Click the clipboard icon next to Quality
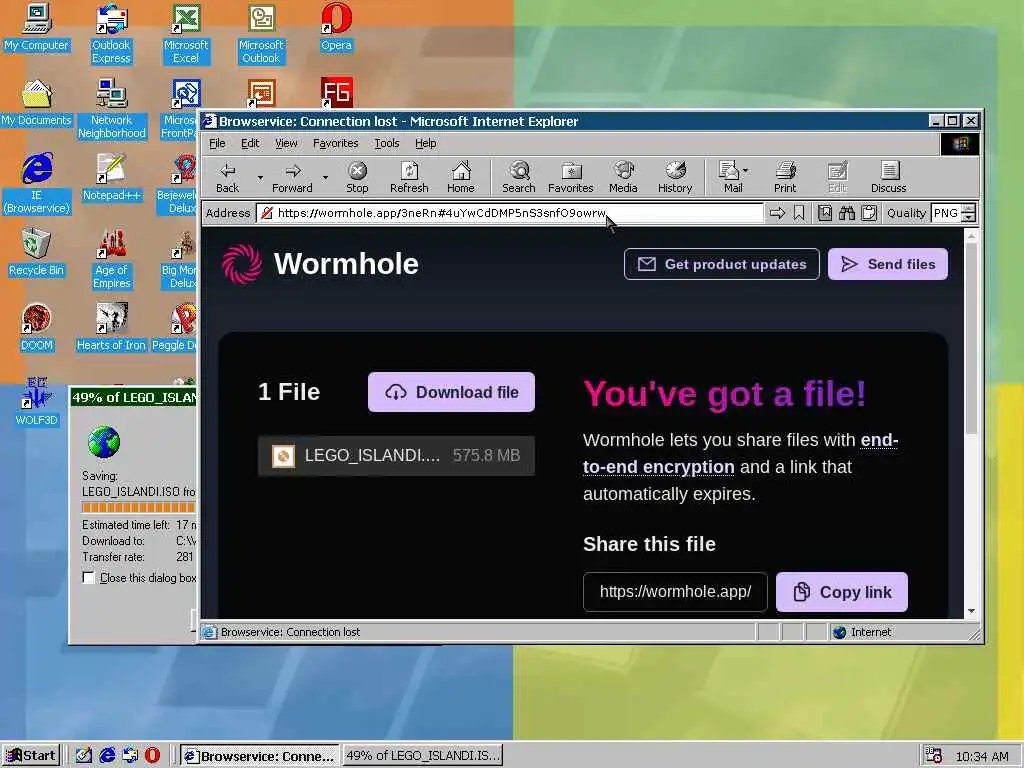 click(x=869, y=213)
